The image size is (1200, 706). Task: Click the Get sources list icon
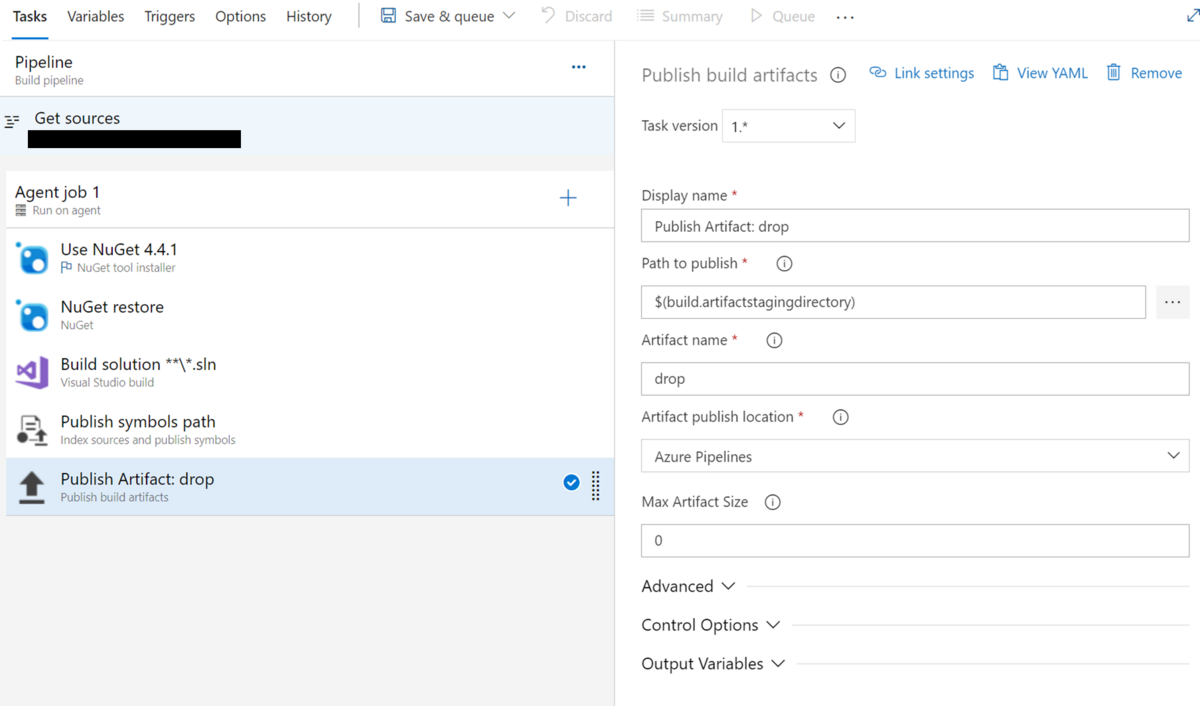(12, 121)
